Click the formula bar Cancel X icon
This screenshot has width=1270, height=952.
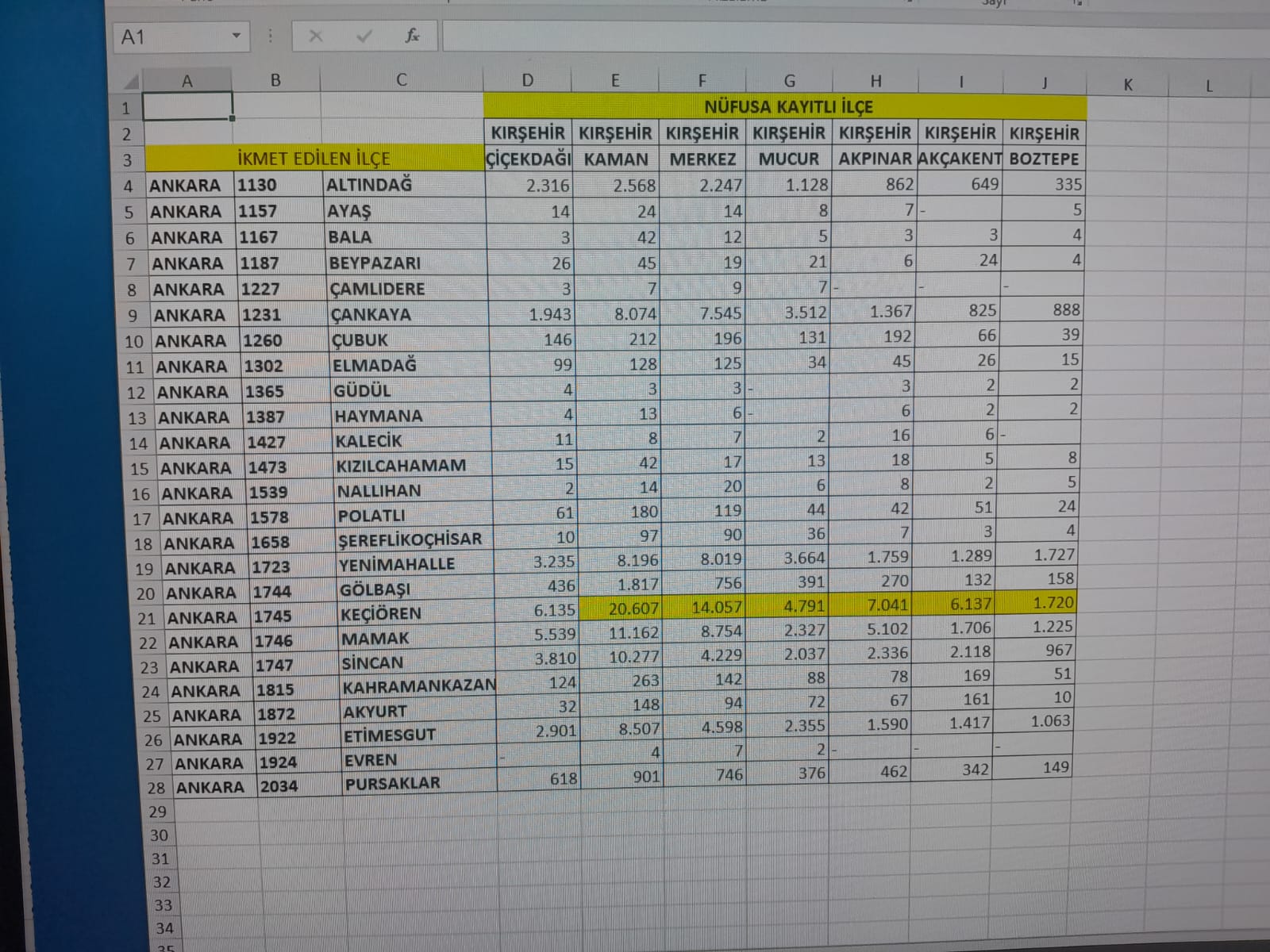click(x=316, y=36)
